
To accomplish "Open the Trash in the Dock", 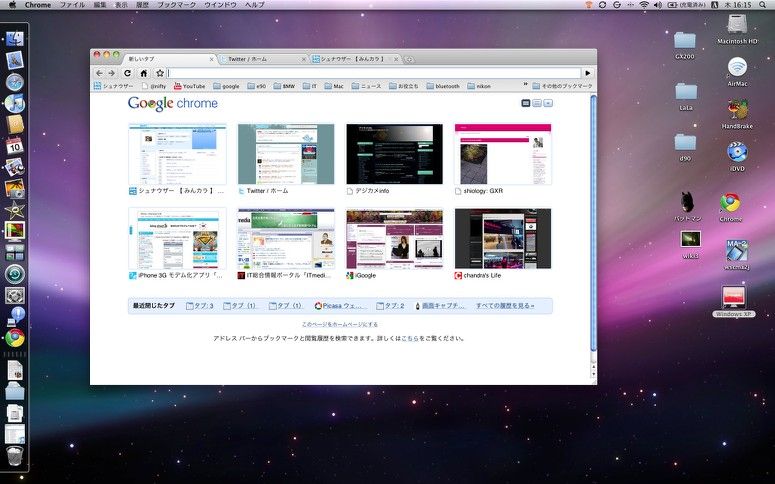I will point(15,456).
